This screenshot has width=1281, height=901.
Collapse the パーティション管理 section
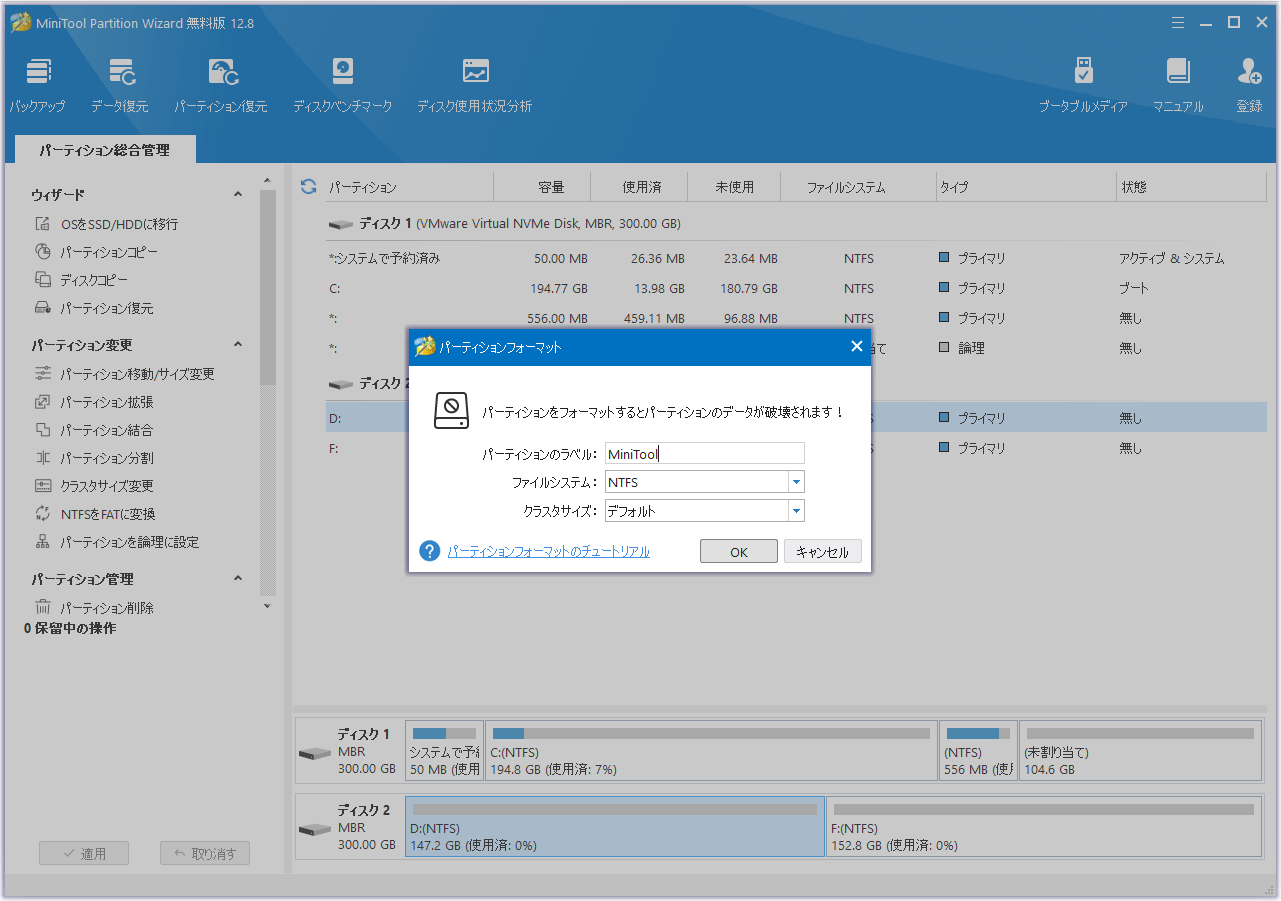pos(238,579)
